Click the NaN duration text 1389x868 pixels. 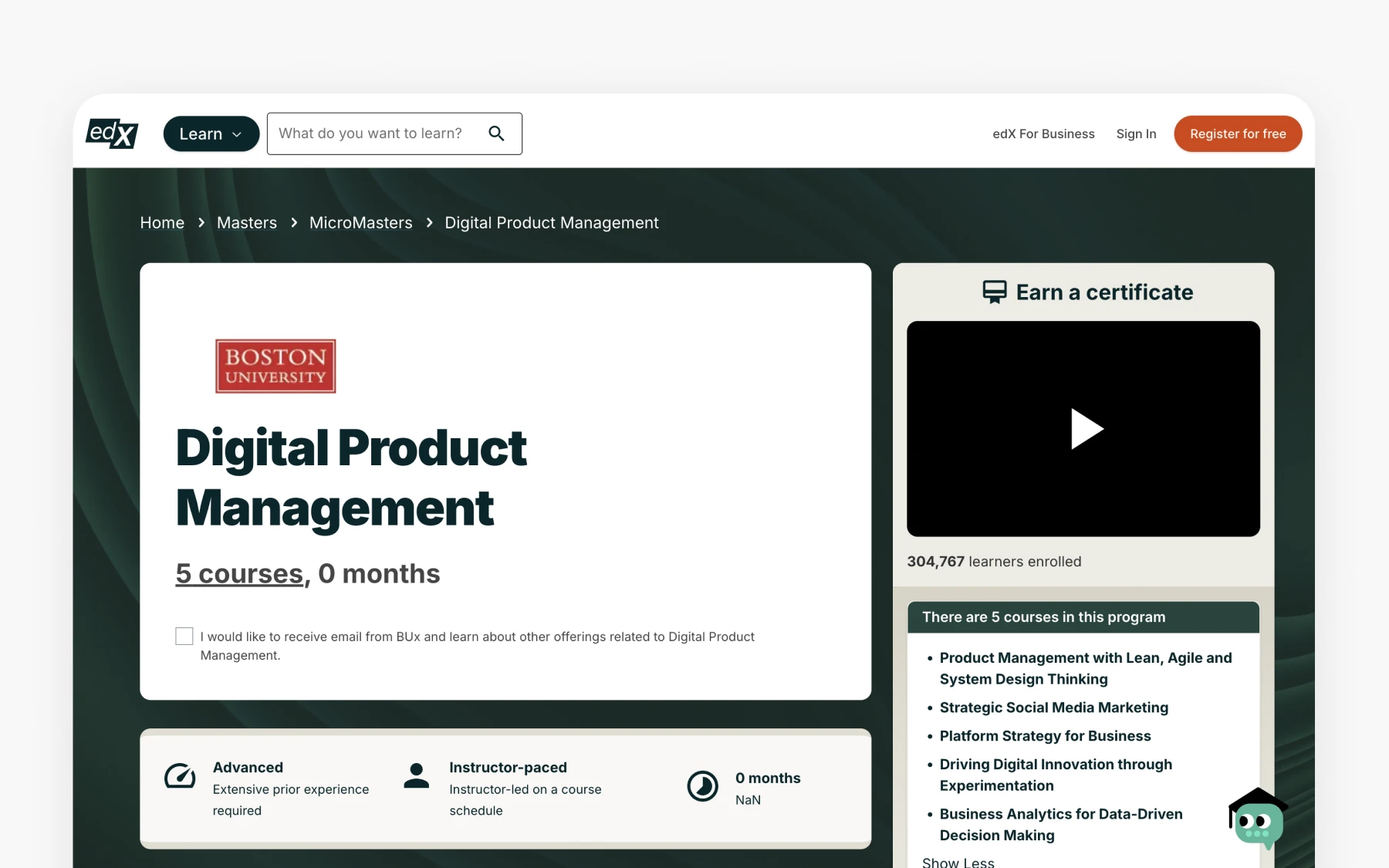748,800
